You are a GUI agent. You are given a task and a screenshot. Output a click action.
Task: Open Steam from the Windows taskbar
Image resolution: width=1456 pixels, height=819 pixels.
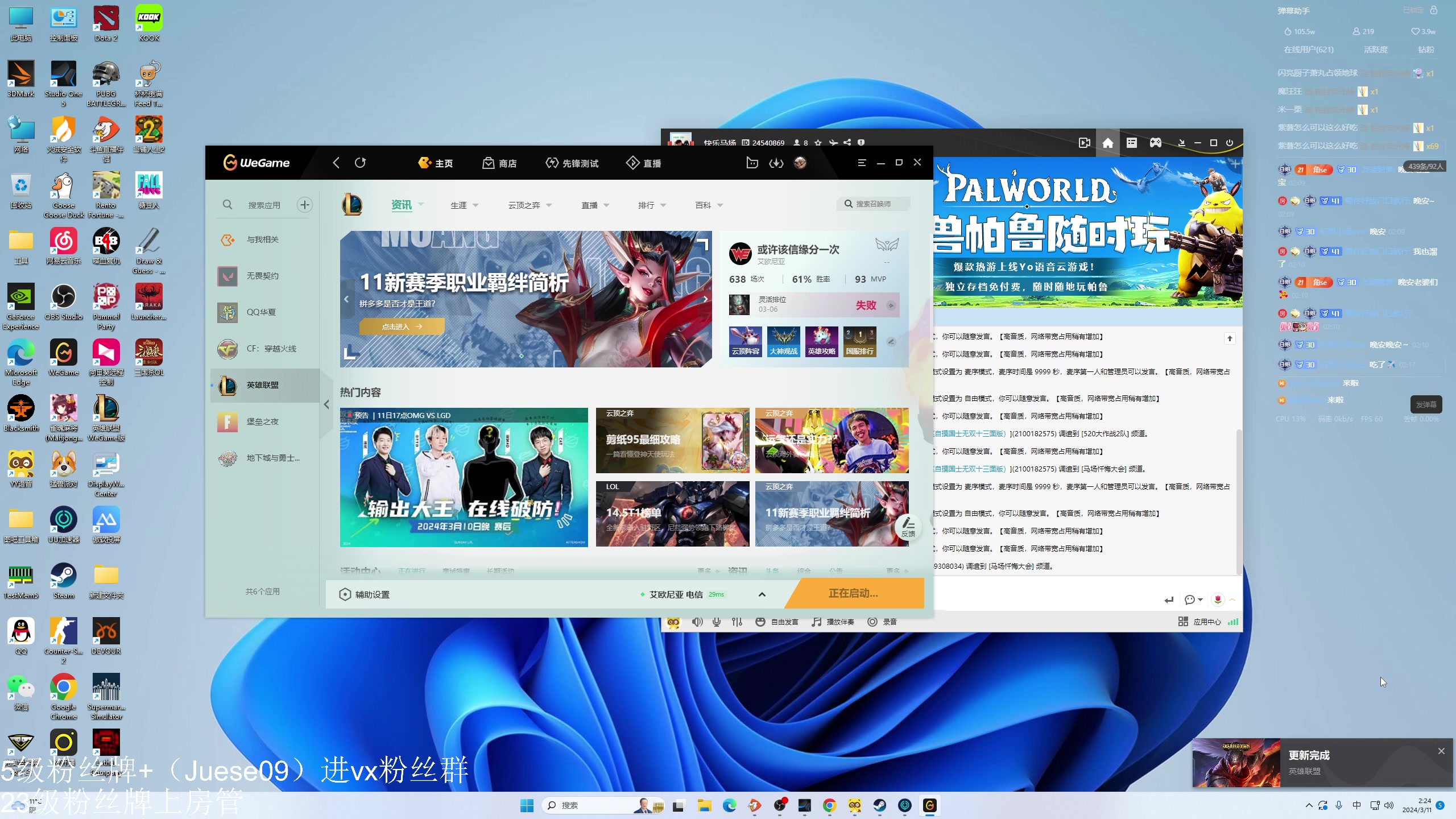[x=879, y=805]
